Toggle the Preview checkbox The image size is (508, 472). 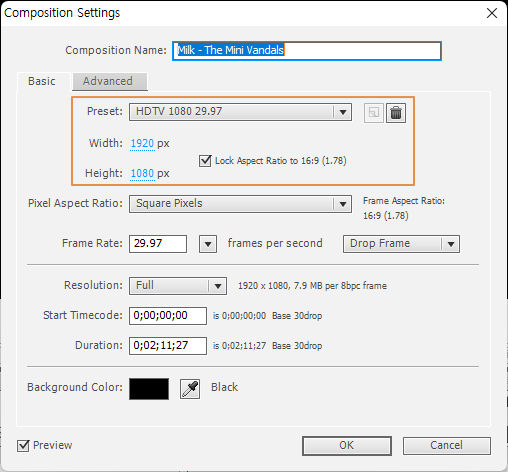coord(23,446)
